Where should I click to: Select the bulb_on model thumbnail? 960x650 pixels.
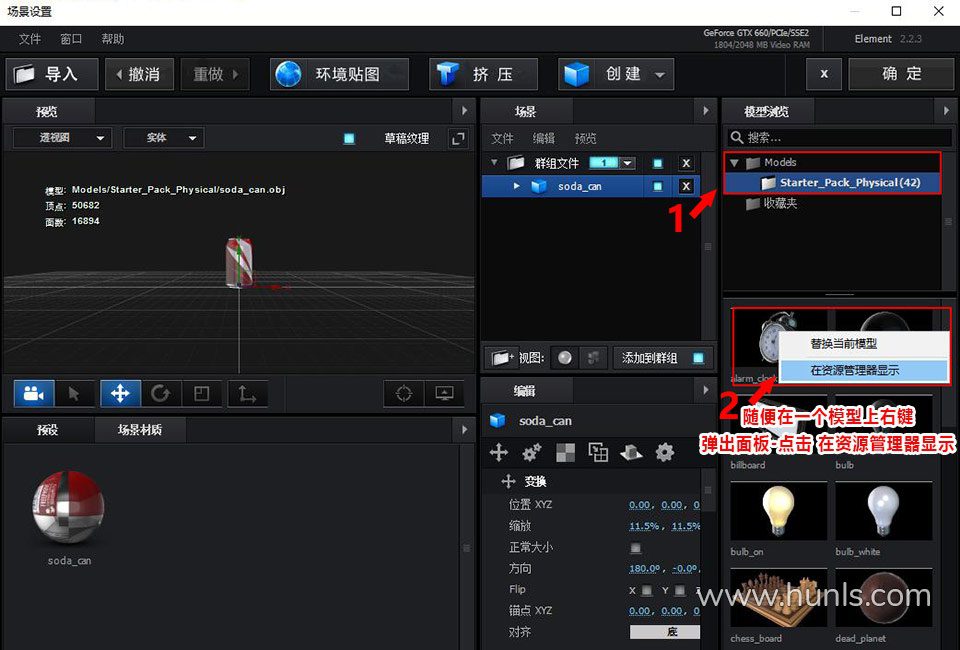[x=778, y=512]
